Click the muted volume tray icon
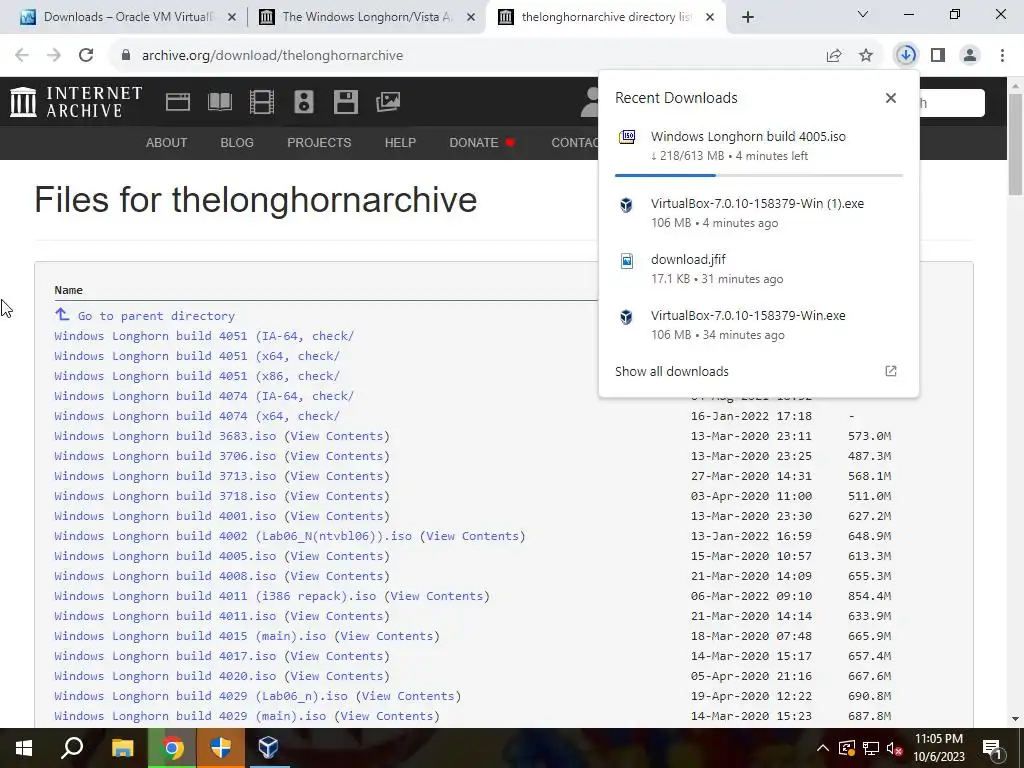Screen dimensions: 1024x768 [894, 748]
